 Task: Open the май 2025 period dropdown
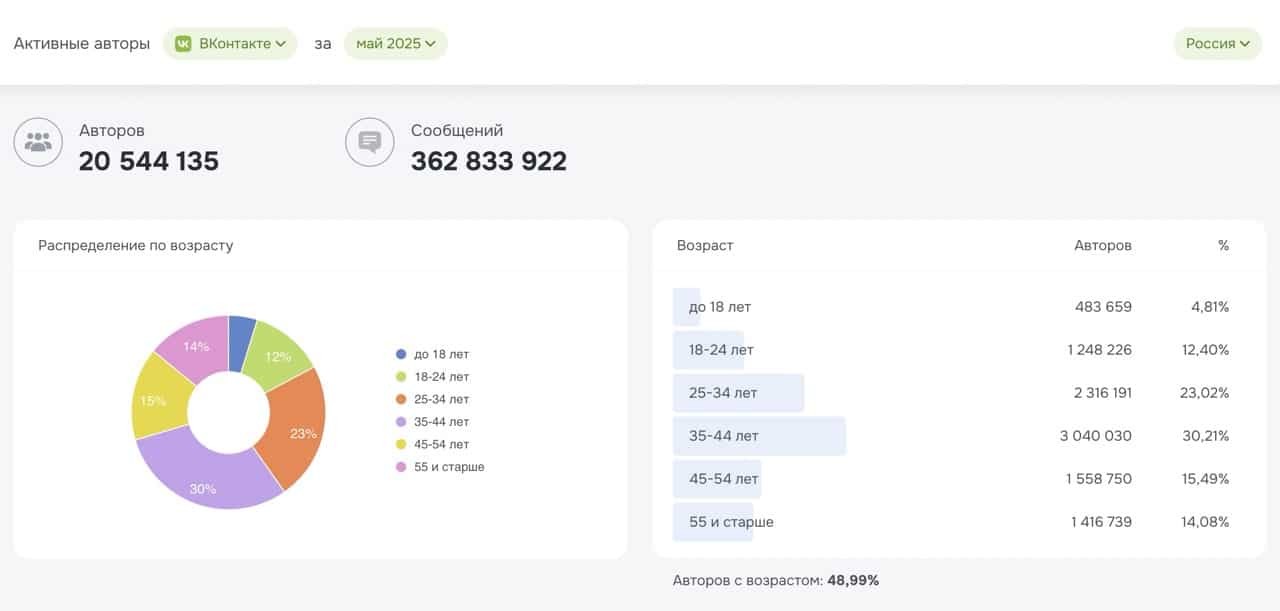tap(396, 44)
